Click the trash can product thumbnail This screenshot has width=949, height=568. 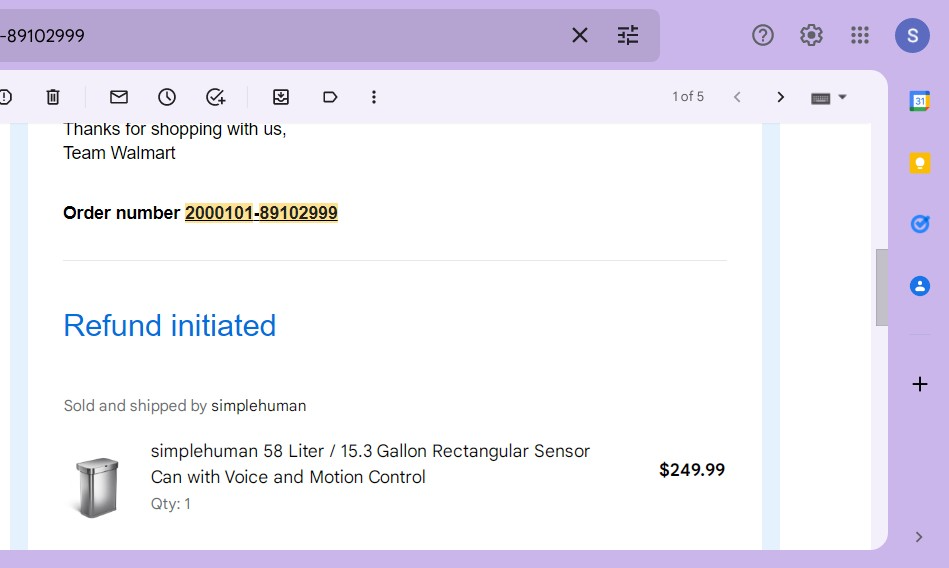[x=97, y=487]
